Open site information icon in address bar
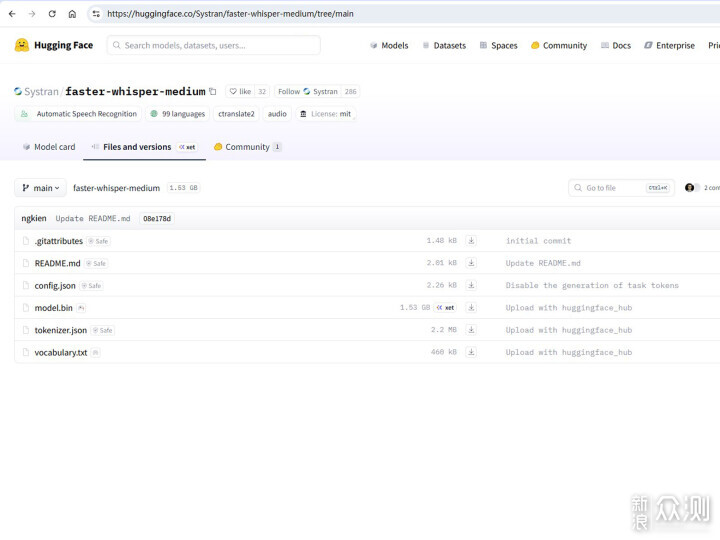 click(96, 14)
